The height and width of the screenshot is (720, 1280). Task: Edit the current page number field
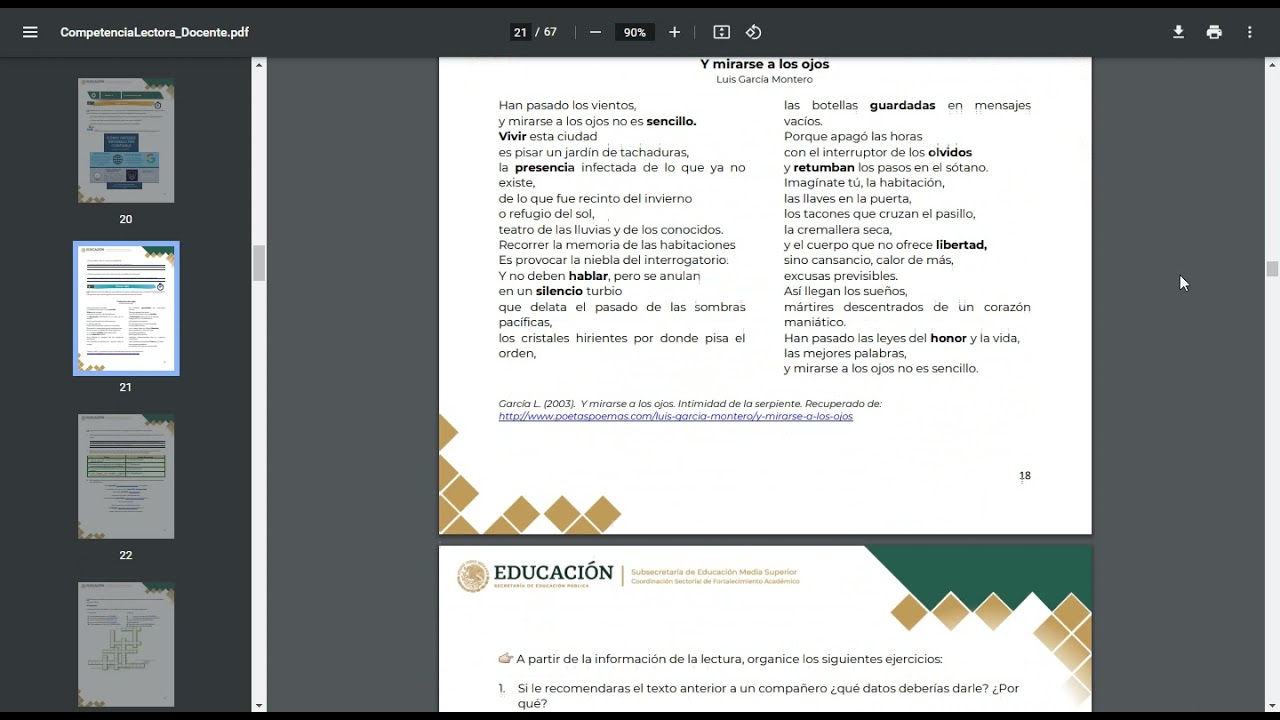click(x=520, y=32)
